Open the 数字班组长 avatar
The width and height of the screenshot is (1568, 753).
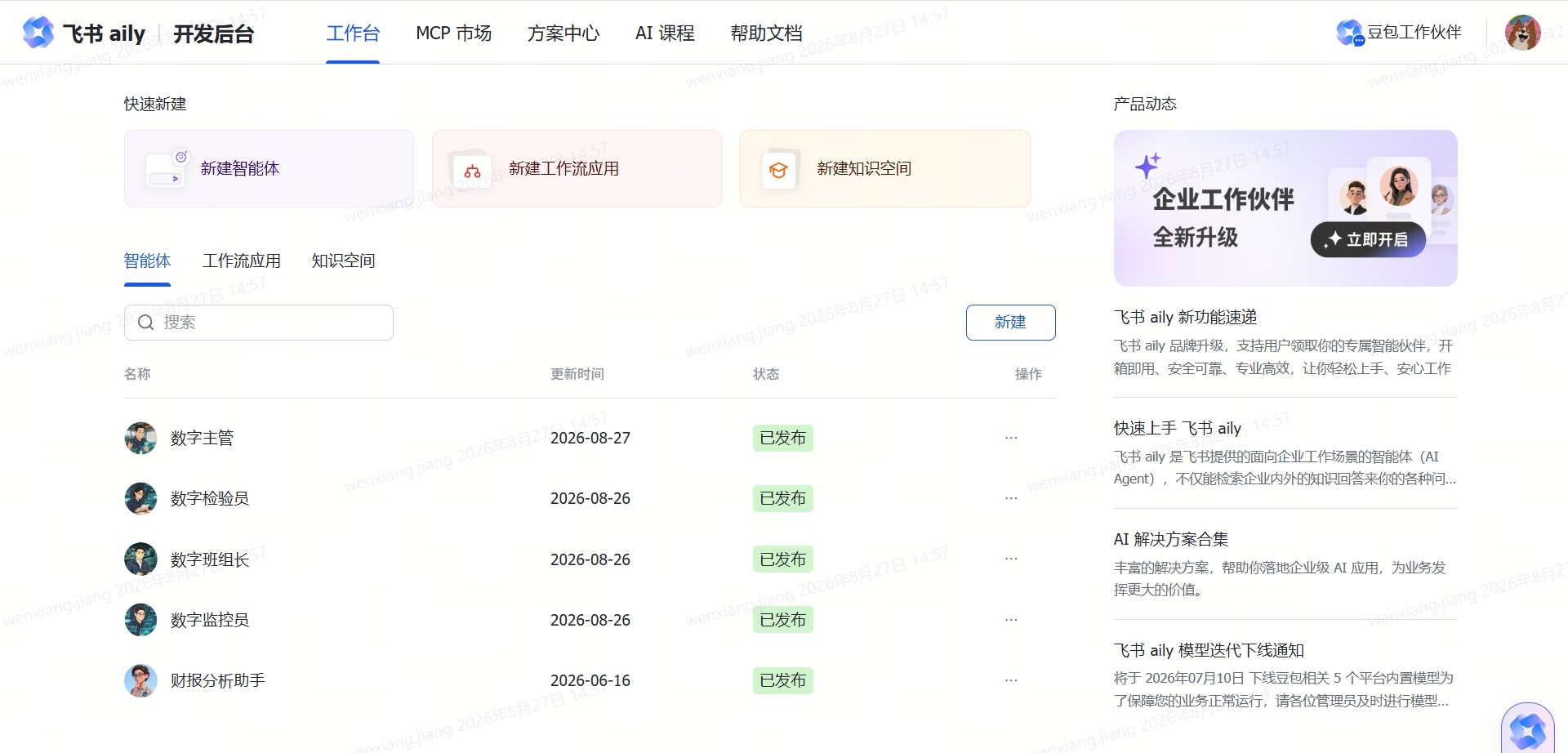[140, 559]
